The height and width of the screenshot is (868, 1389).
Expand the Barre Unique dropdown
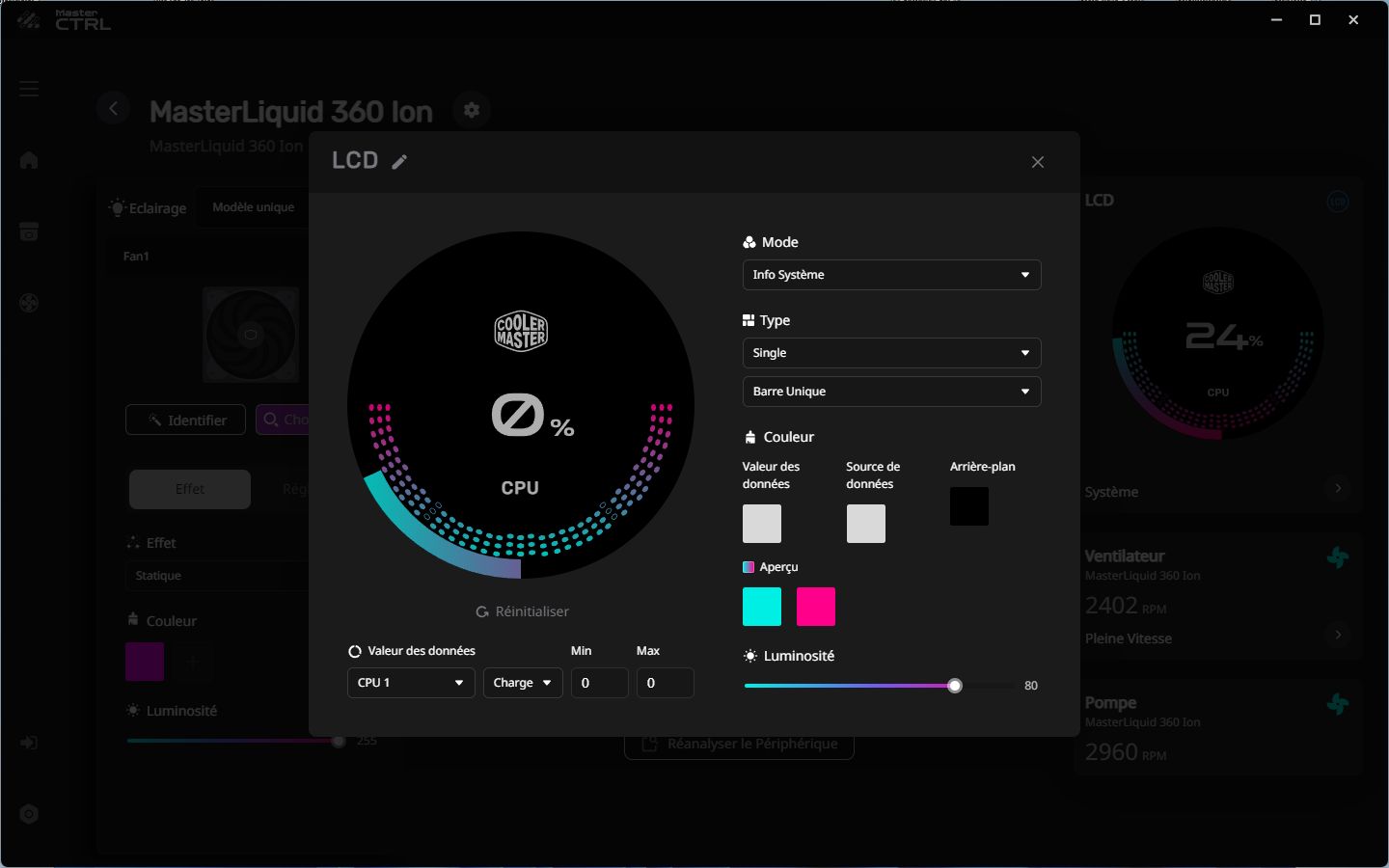point(891,392)
